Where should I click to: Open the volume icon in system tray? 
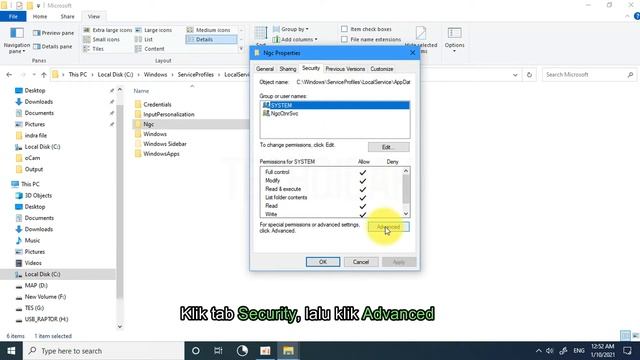point(550,351)
